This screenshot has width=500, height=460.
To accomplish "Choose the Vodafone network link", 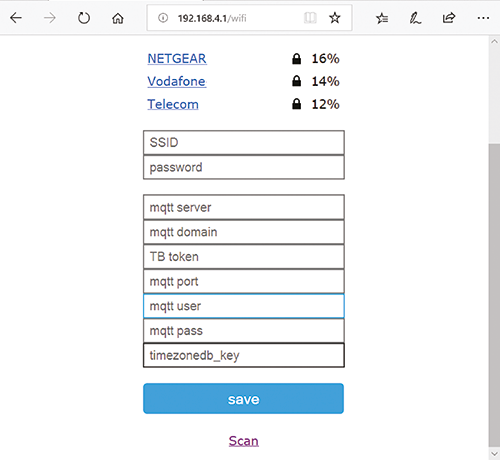I will point(177,82).
